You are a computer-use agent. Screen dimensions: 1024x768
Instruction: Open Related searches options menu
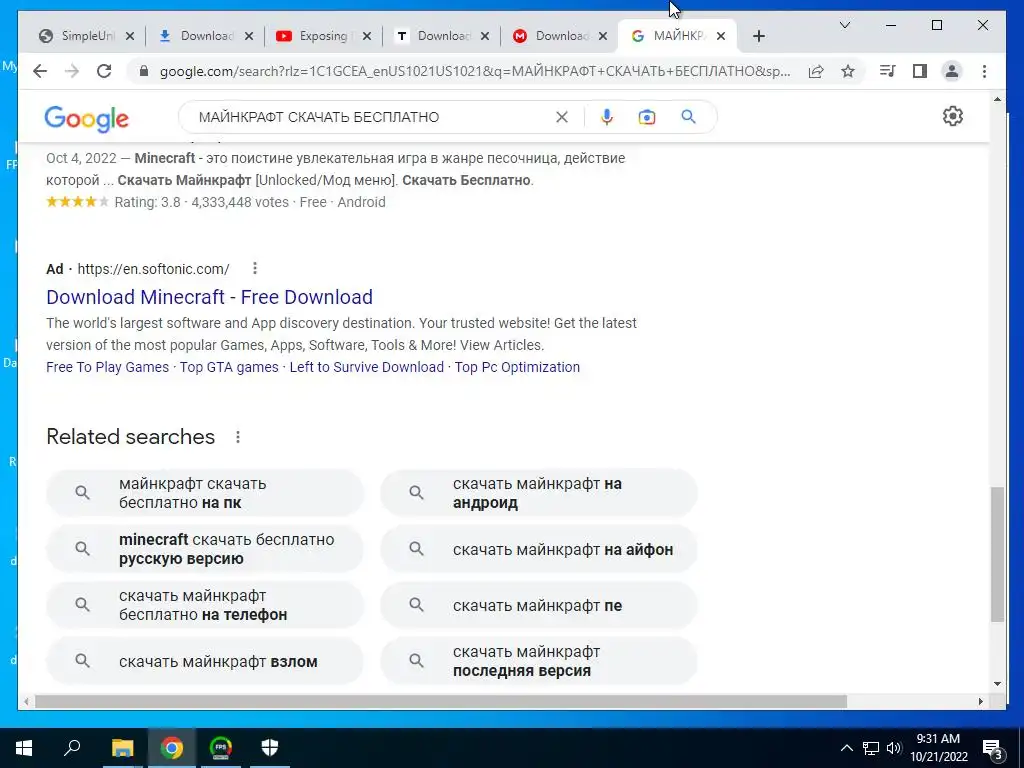(238, 437)
